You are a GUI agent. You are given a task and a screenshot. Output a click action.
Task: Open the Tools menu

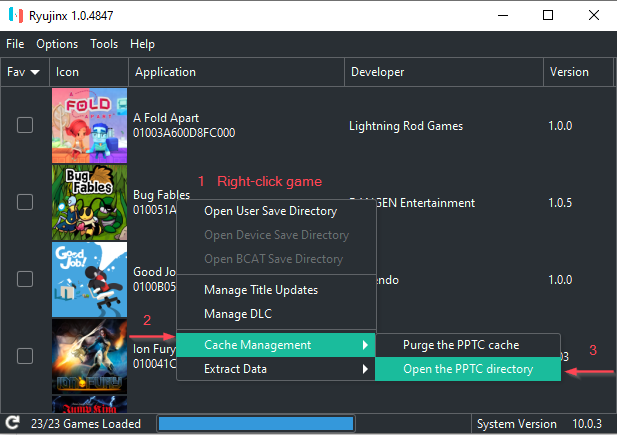tap(104, 44)
